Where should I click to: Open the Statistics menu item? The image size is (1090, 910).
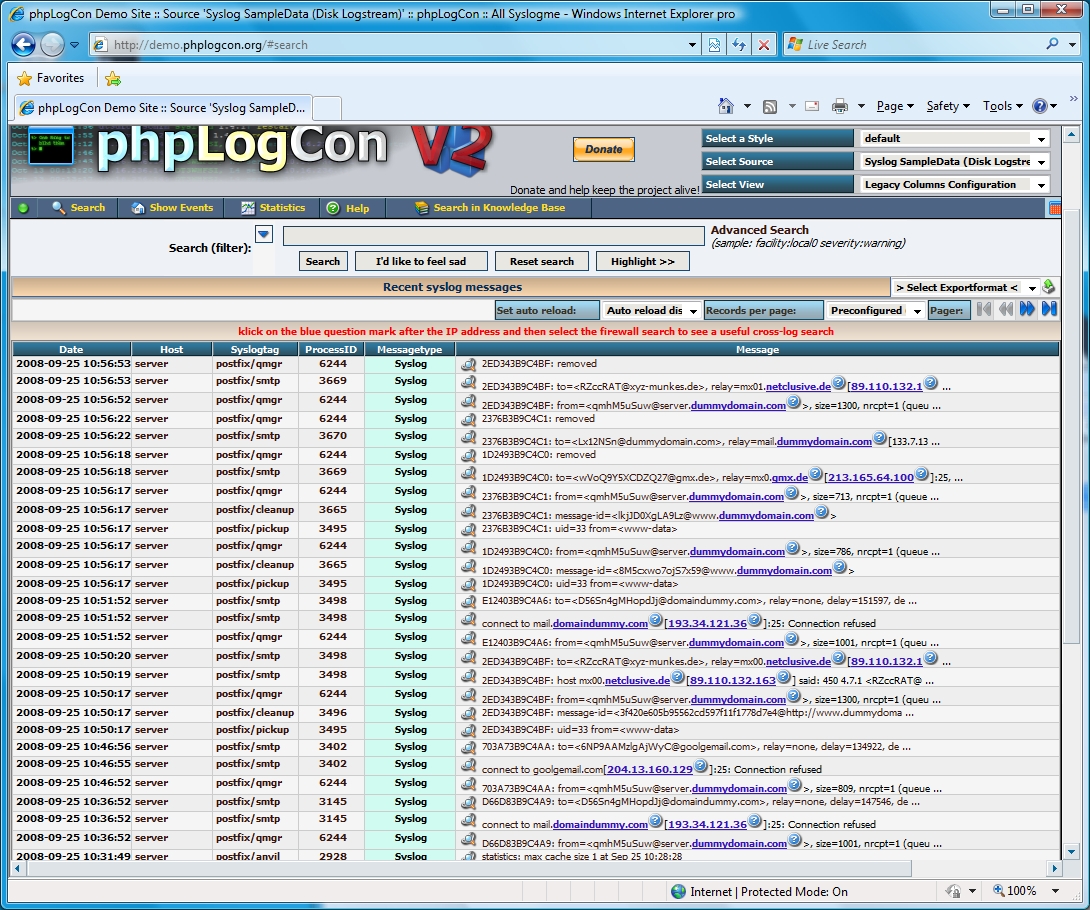272,208
